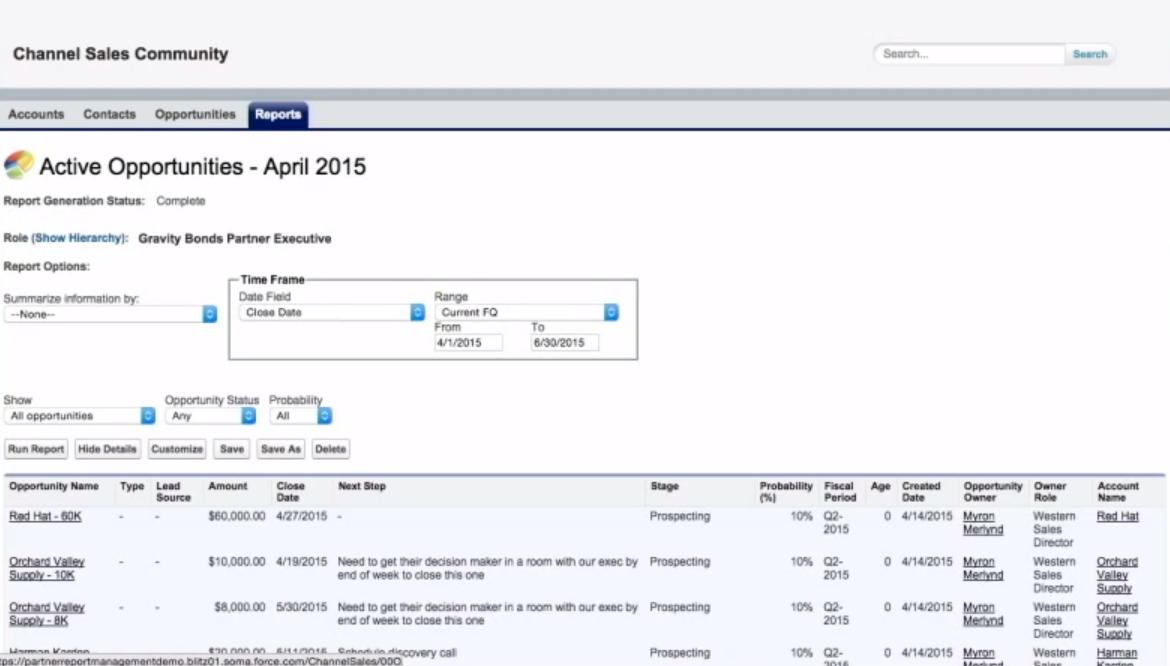This screenshot has width=1170, height=666.
Task: Click the Save button
Action: click(232, 449)
